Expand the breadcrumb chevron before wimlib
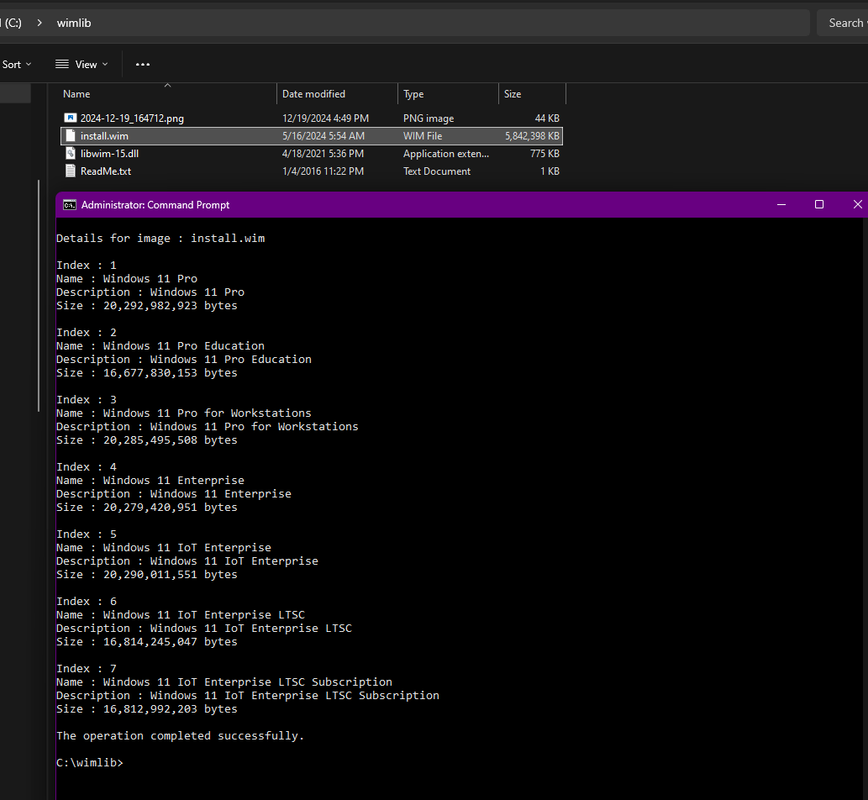 (x=39, y=23)
